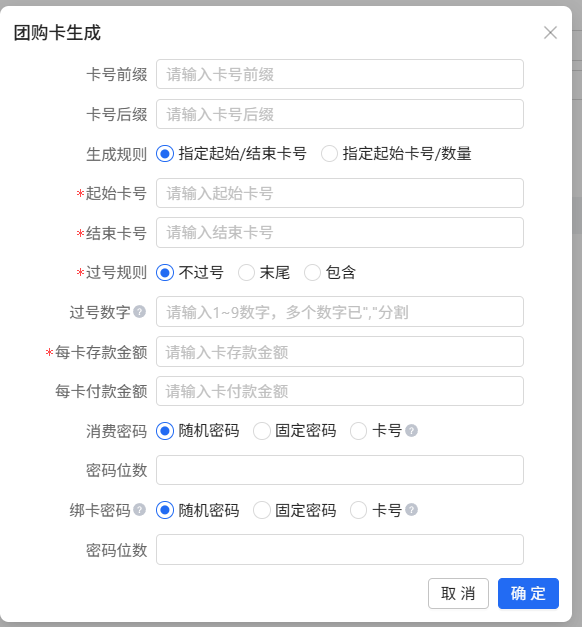
Task: Click the help icon next to 过号数字
Action: [140, 312]
